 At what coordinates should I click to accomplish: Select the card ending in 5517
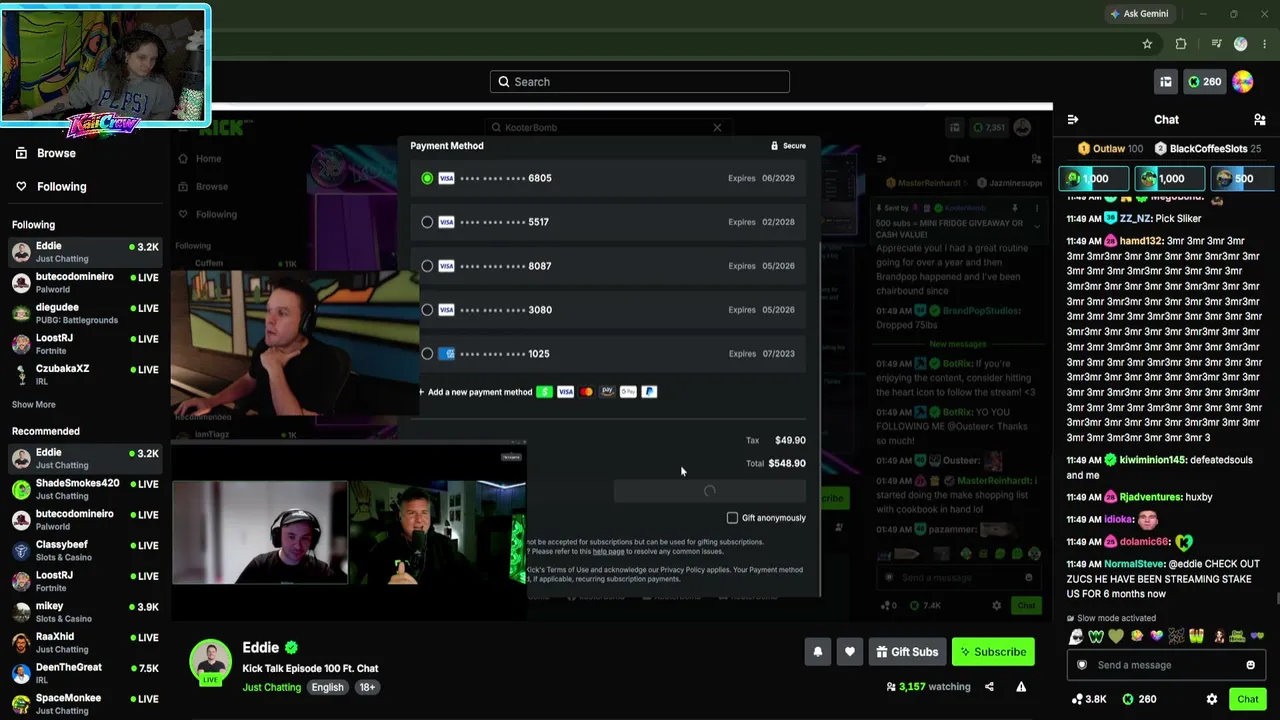point(608,222)
